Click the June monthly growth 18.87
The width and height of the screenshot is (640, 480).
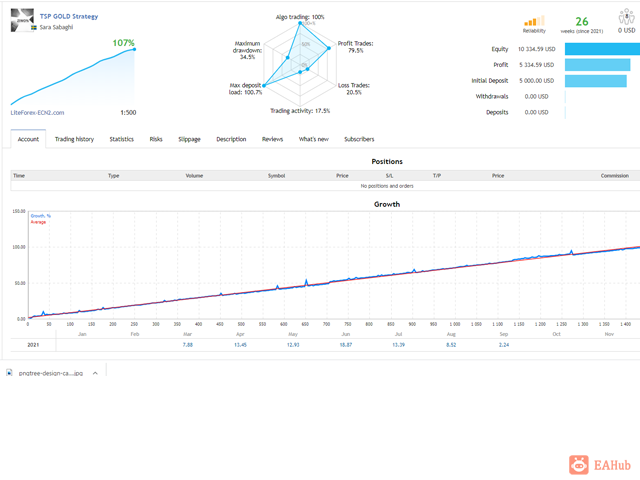[x=346, y=345]
